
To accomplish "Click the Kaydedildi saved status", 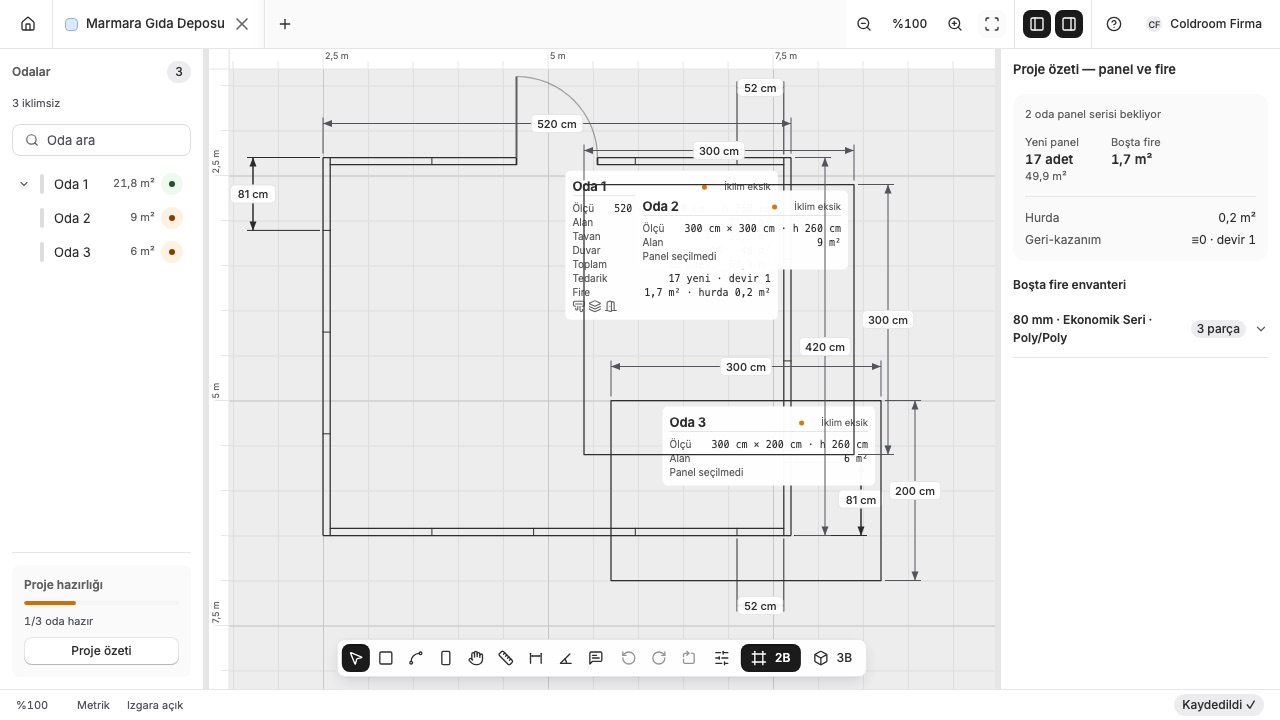I will [1218, 705].
